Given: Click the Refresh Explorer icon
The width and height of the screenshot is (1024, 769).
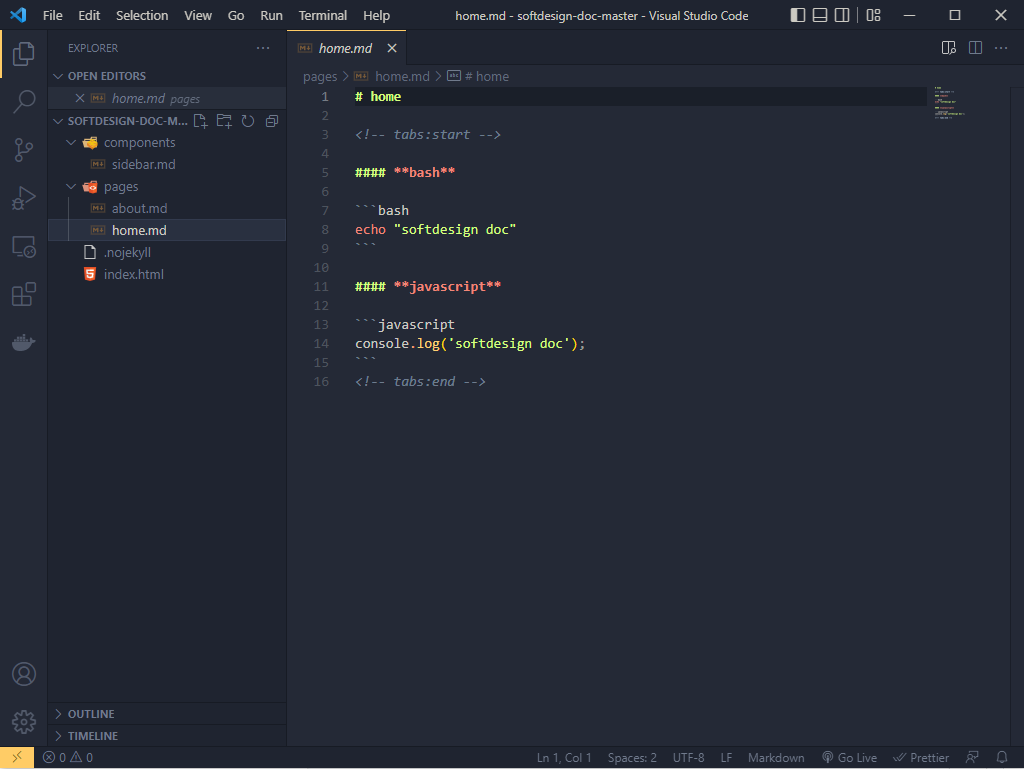Looking at the screenshot, I should pos(247,121).
